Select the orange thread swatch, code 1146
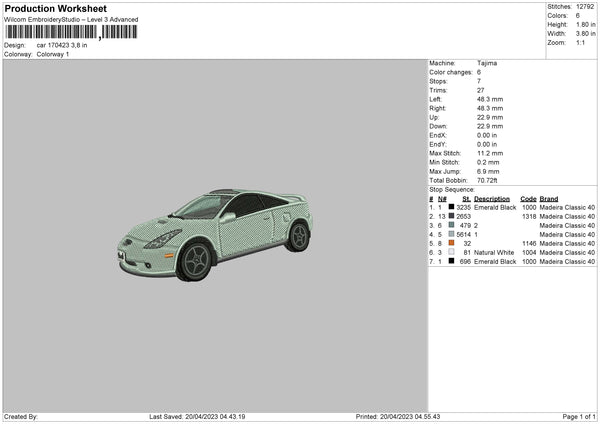This screenshot has height=424, width=600. pos(453,243)
